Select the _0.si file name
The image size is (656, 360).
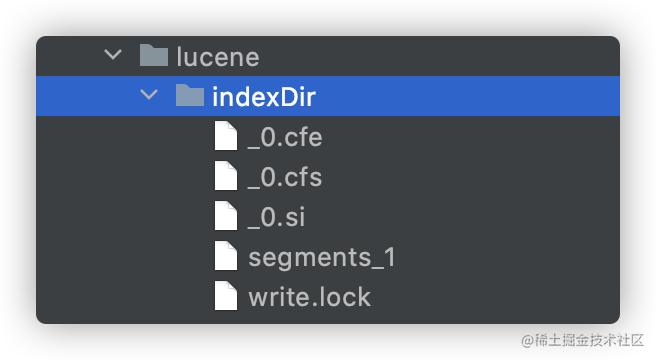tap(276, 217)
